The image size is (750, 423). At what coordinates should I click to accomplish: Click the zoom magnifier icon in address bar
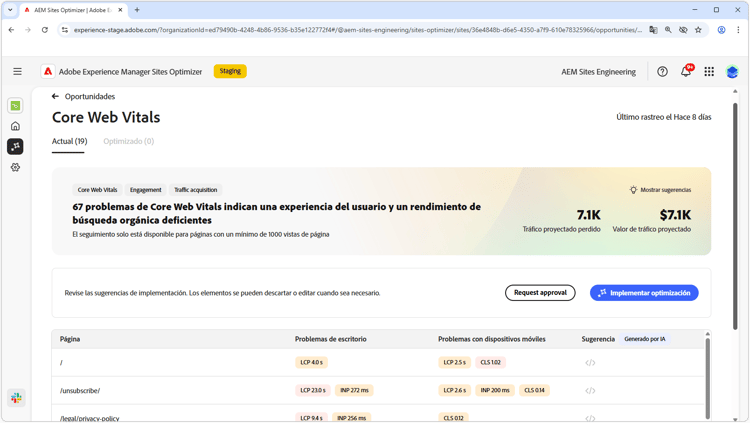(668, 30)
